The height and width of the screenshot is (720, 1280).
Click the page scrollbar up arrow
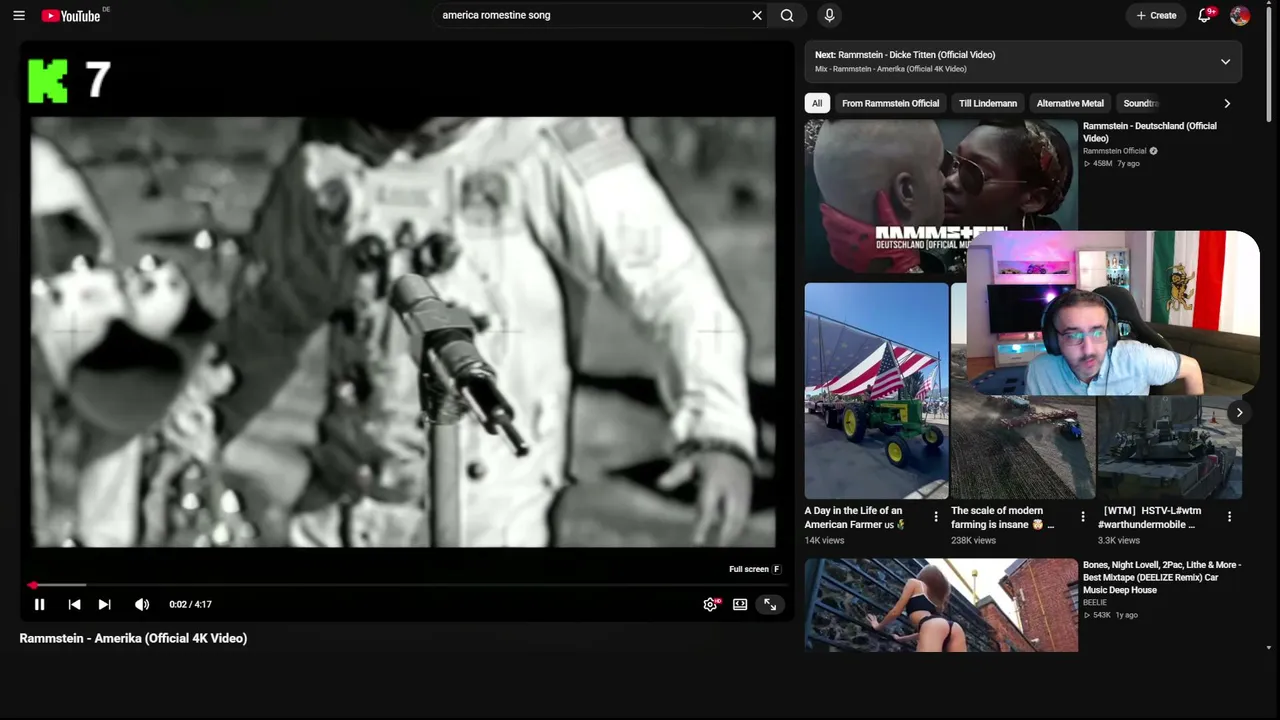tap(1269, 6)
